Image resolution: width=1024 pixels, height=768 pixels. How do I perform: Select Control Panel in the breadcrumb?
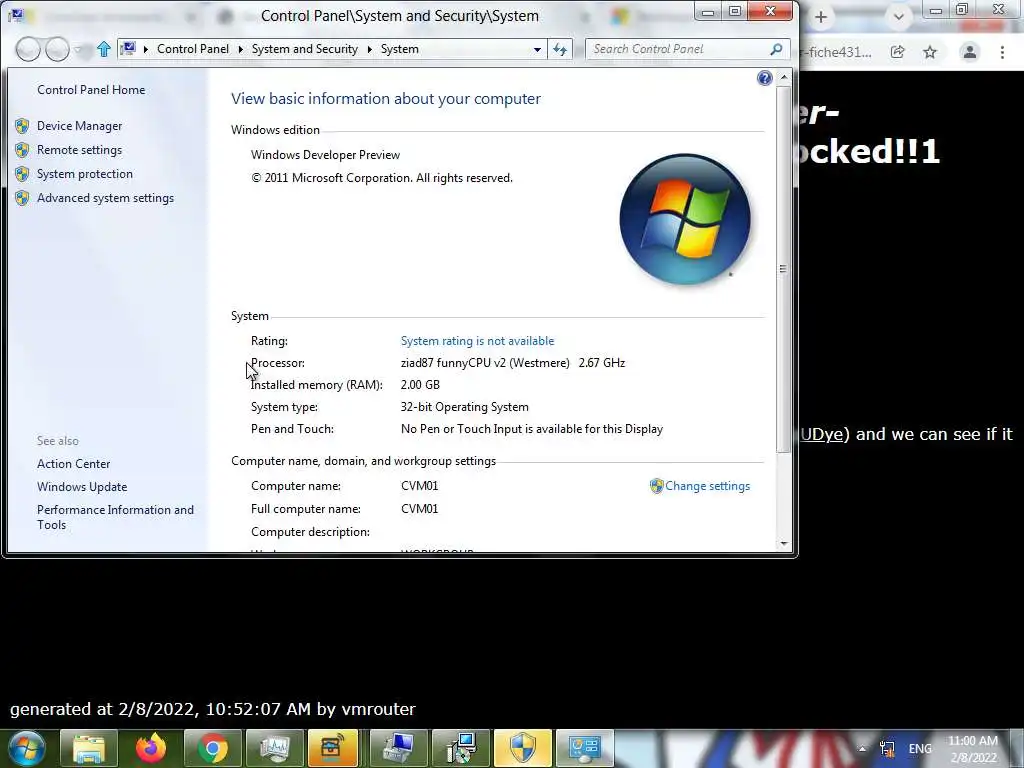[193, 49]
